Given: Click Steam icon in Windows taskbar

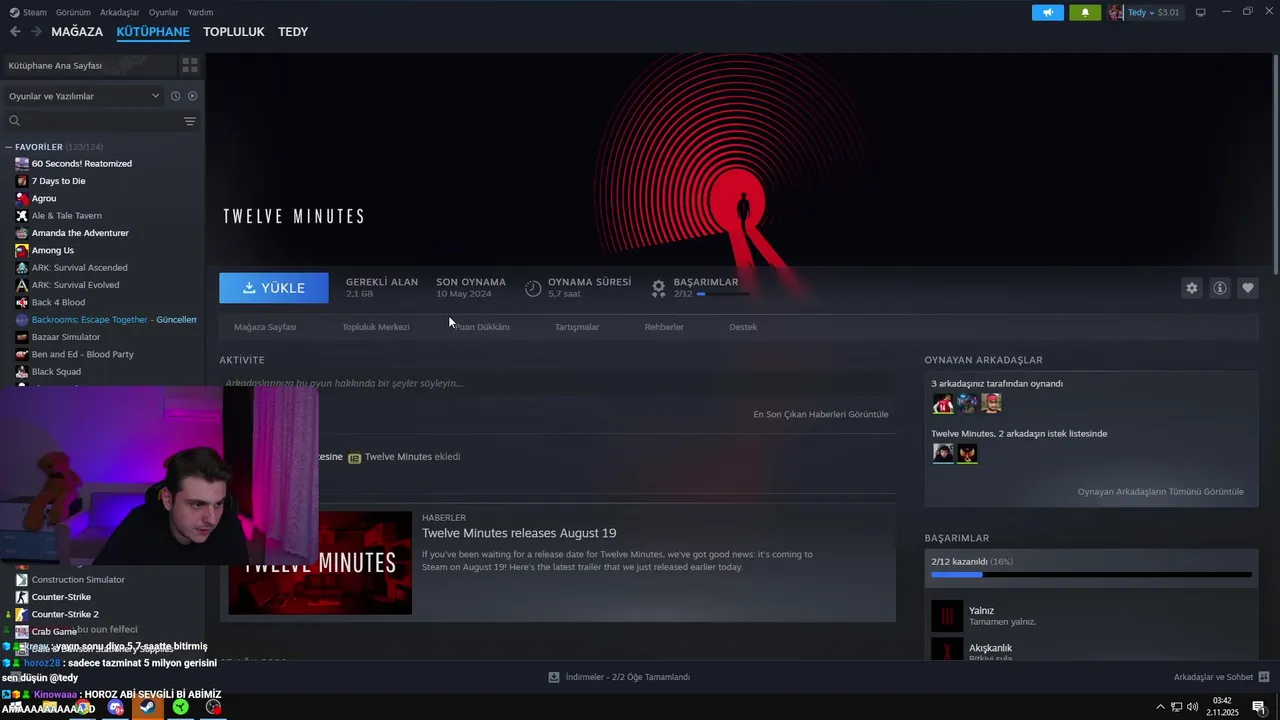Looking at the screenshot, I should coord(148,707).
